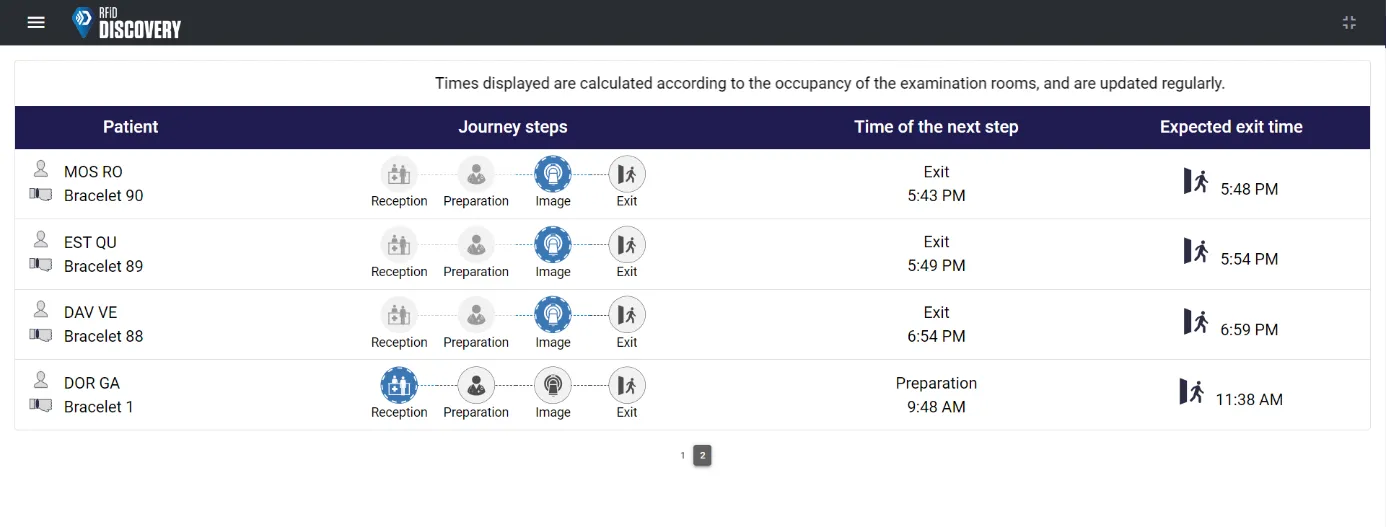Screen dimensions: 1386x527
Task: Click the Expected exit time column header
Action: pyautogui.click(x=1231, y=127)
